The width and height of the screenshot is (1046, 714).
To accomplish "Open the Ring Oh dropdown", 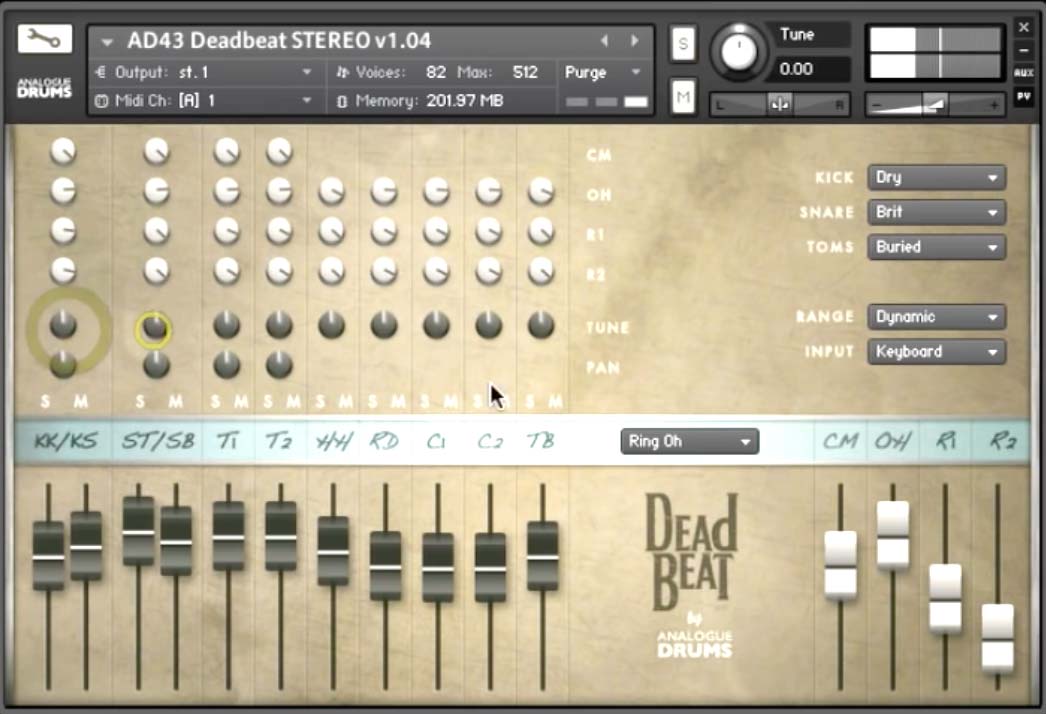I will pyautogui.click(x=689, y=442).
